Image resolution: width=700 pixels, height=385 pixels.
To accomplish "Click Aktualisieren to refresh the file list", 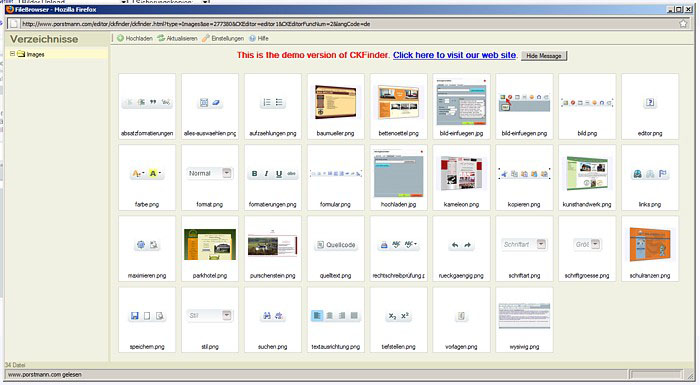I will point(177,38).
